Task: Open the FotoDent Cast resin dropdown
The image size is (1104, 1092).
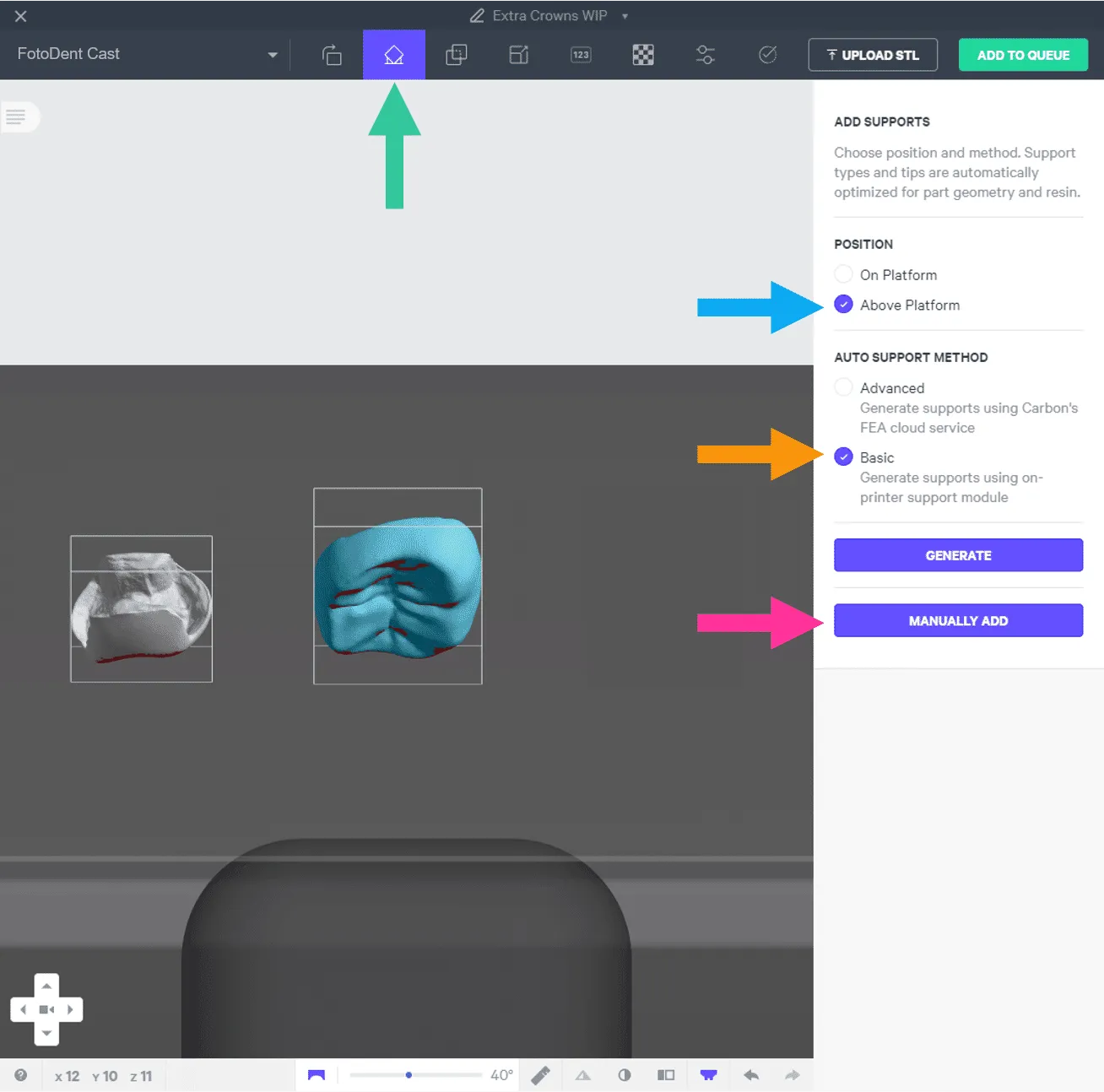Action: (147, 54)
